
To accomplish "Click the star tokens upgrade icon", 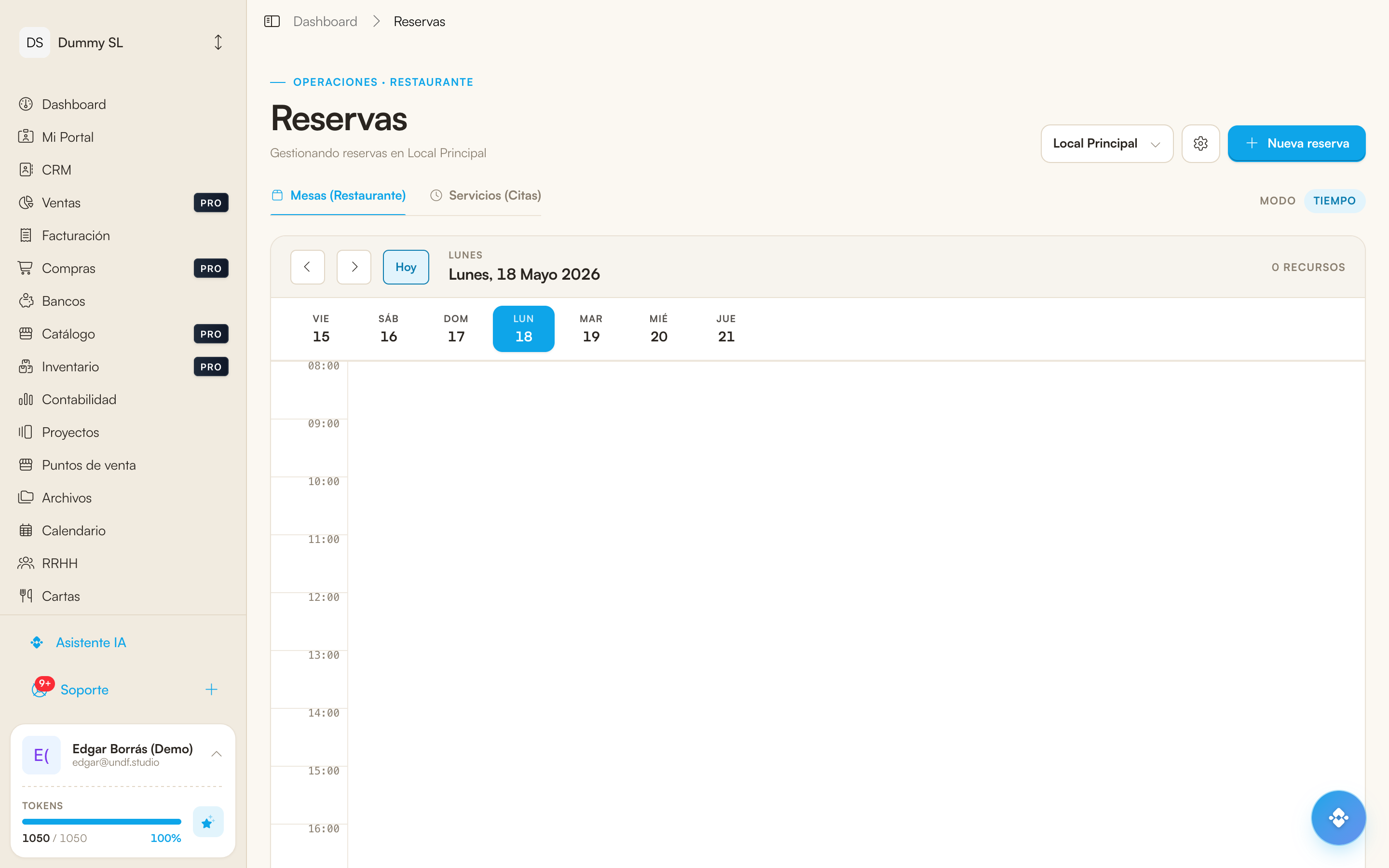I will (208, 822).
